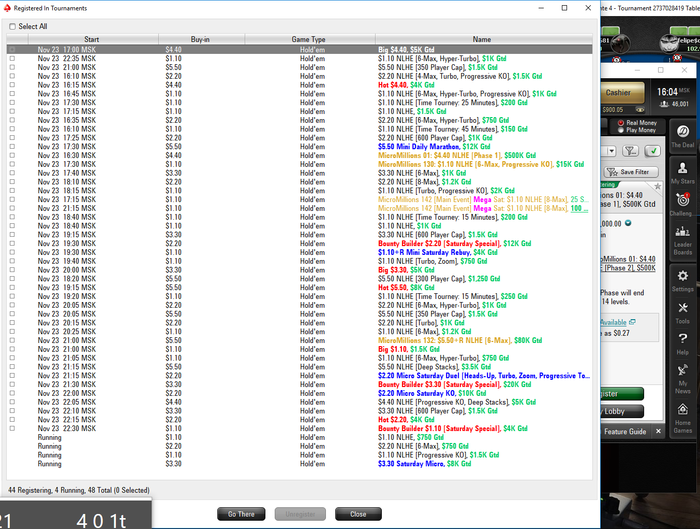The height and width of the screenshot is (529, 700).
Task: Open the MicroMillions 01 Phase 2 link
Action: (628, 263)
